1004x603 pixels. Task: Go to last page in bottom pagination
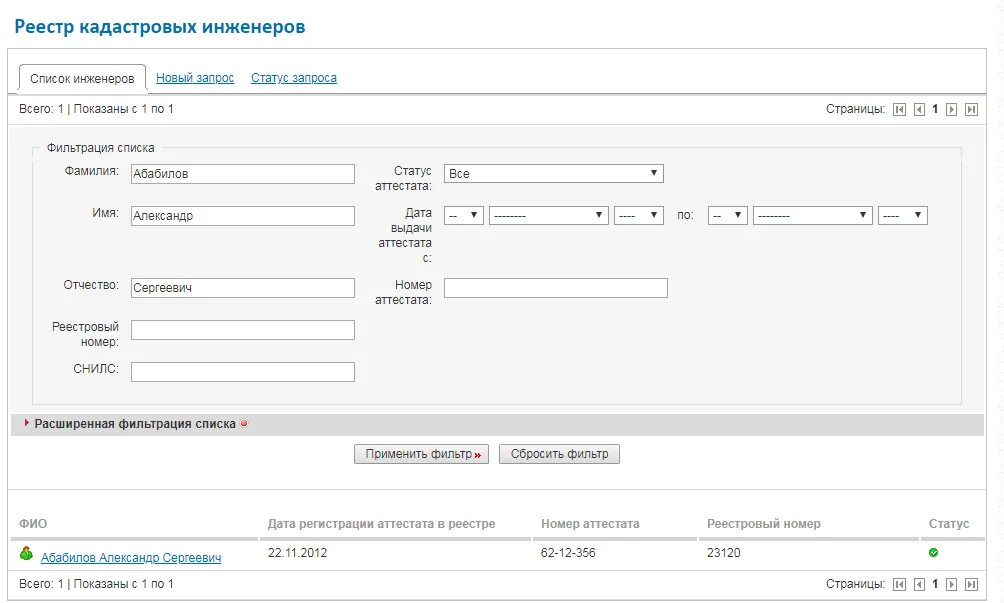point(971,584)
